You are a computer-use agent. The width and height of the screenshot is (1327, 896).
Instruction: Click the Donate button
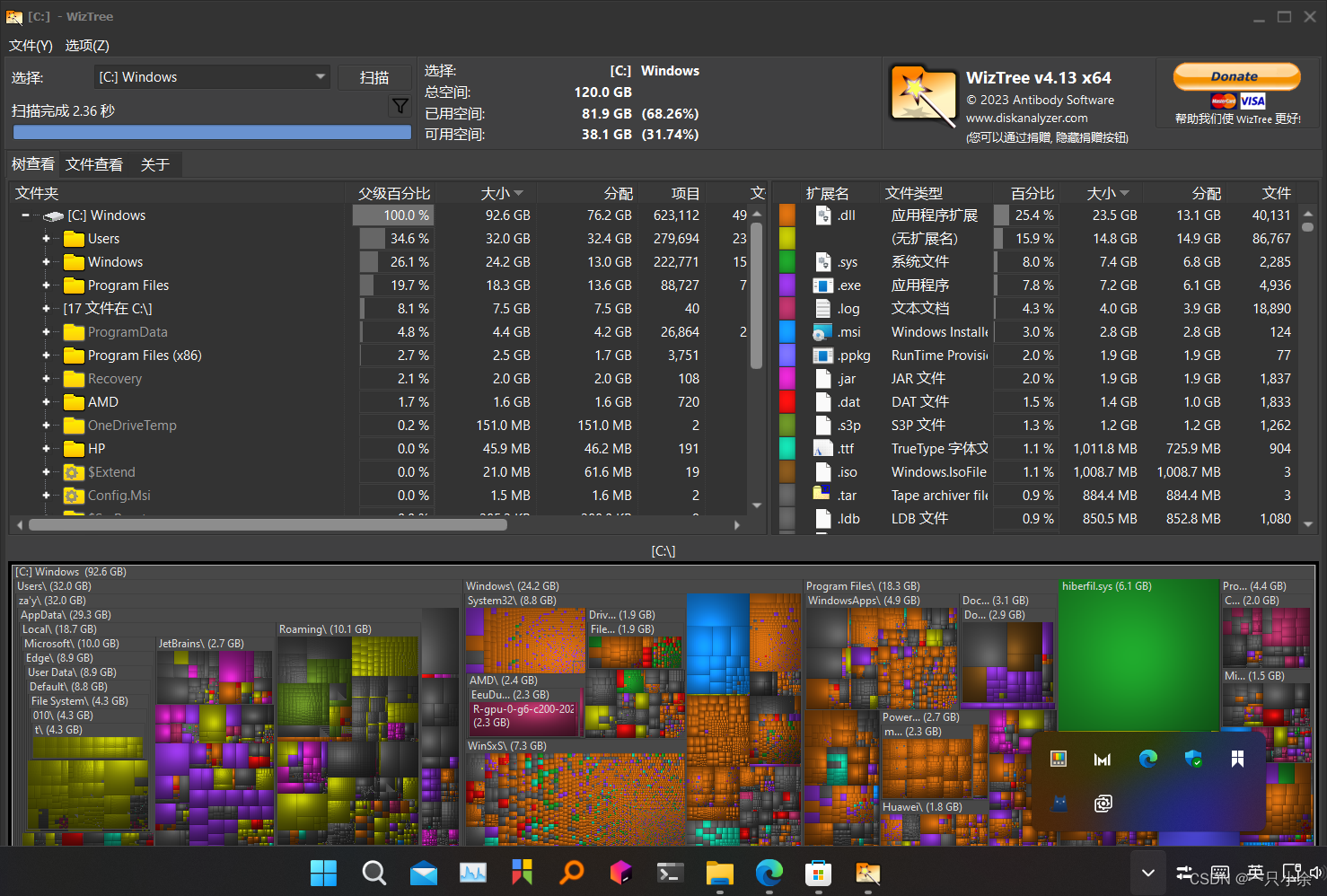pyautogui.click(x=1236, y=76)
